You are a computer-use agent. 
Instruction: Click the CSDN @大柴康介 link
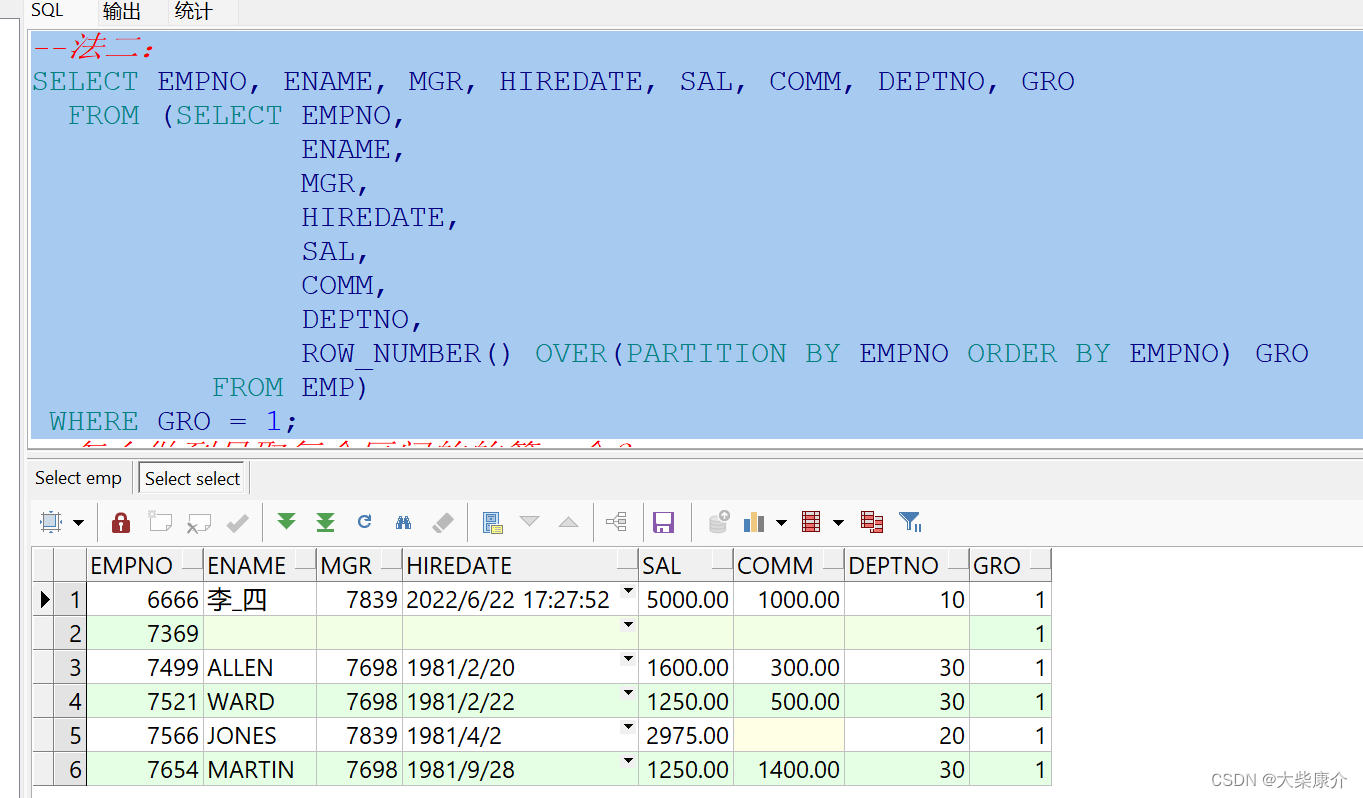point(1275,780)
